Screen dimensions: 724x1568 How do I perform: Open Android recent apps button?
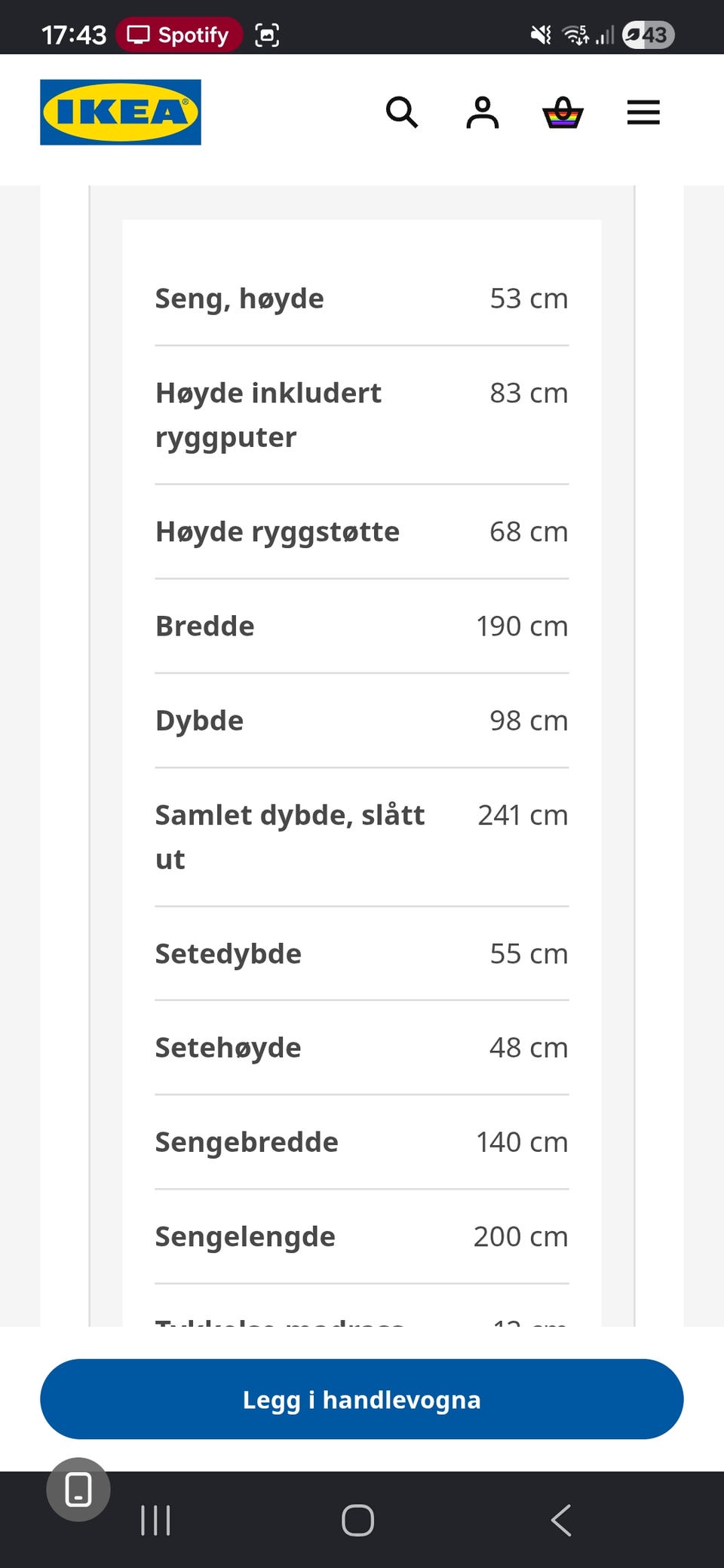[x=155, y=1520]
